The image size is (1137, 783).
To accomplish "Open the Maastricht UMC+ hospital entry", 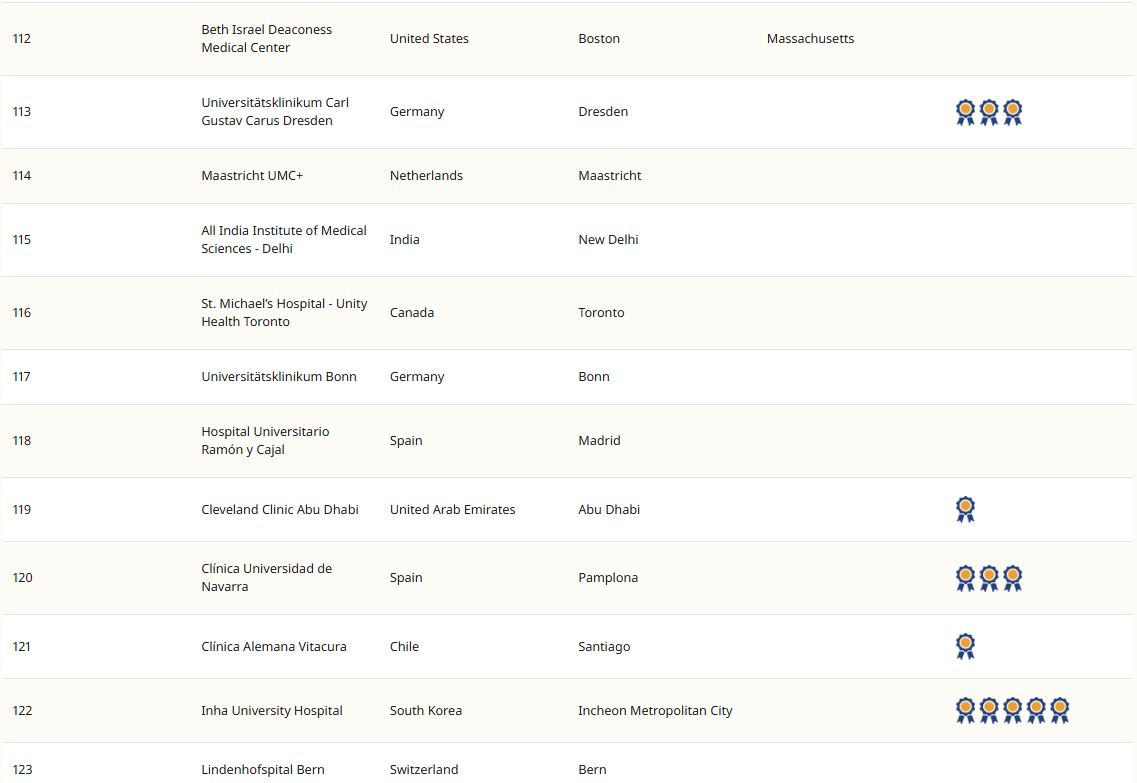I will 252,176.
